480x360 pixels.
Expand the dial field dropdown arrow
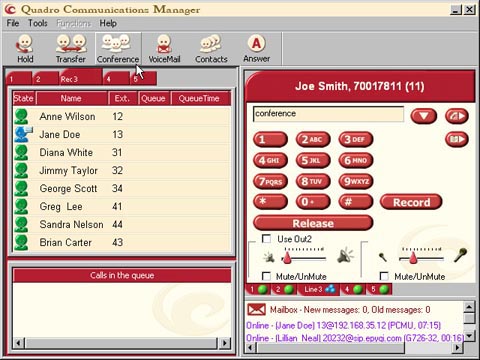coord(424,116)
